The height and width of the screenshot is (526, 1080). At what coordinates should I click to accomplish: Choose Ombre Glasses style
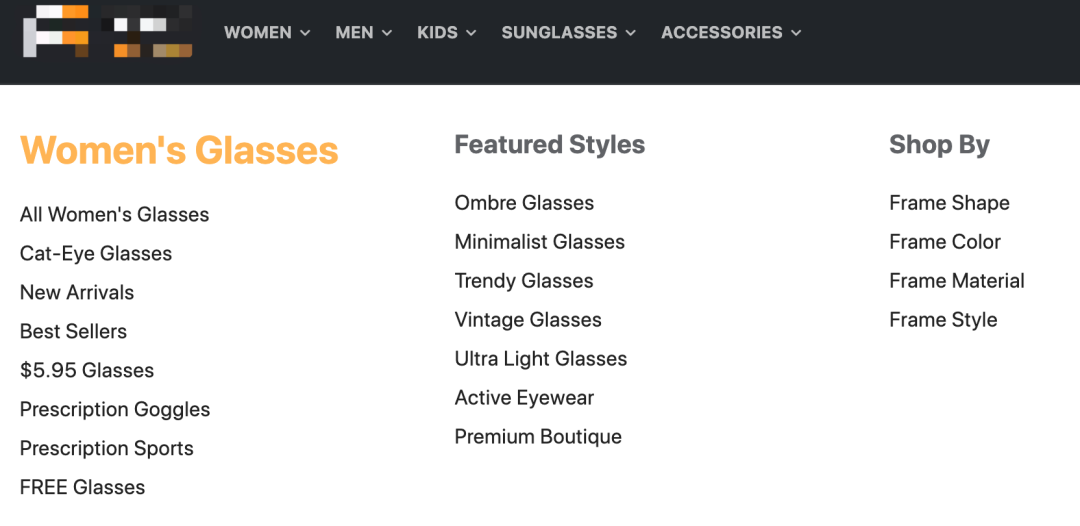[x=524, y=203]
